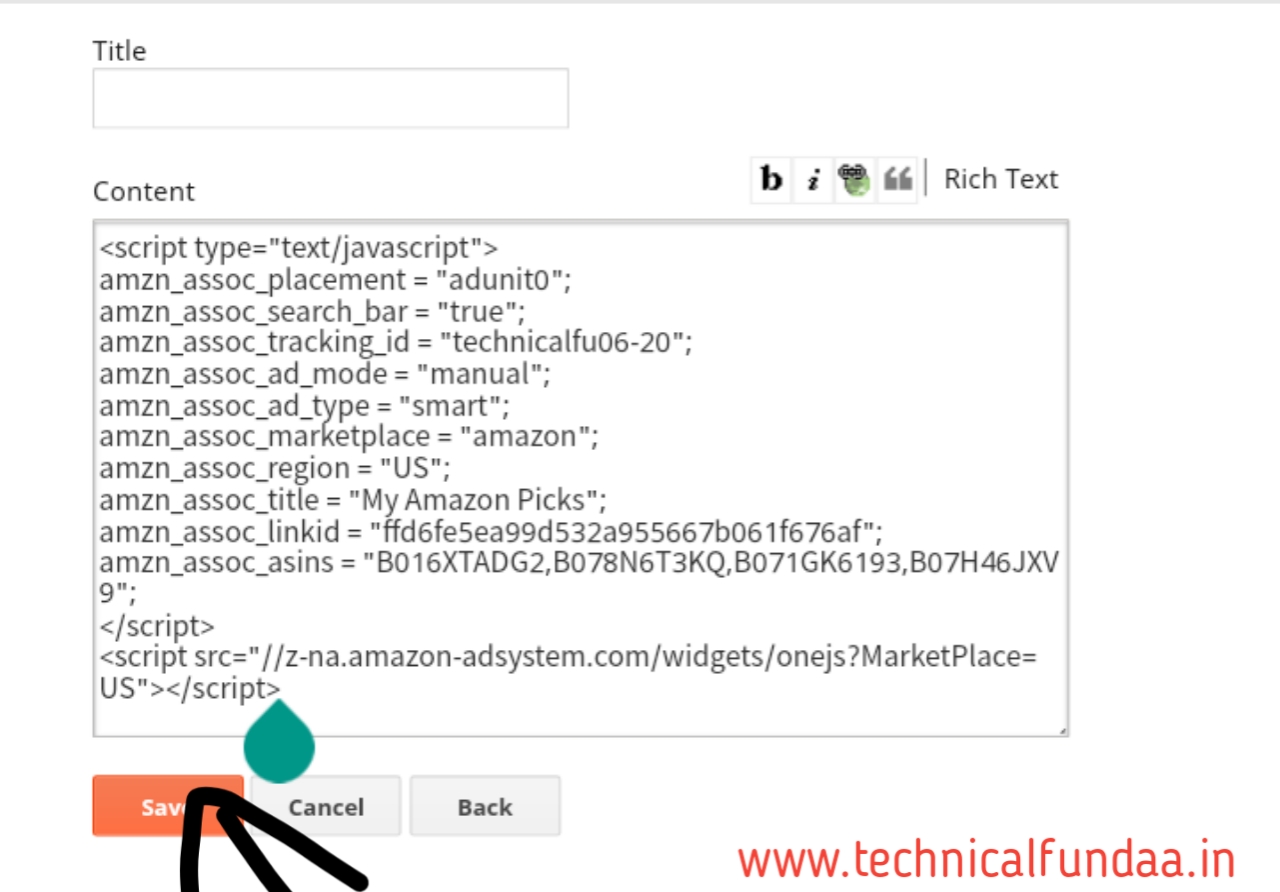Click the amzn_assoc_asins product list line
The image size is (1280, 892).
coord(579,577)
